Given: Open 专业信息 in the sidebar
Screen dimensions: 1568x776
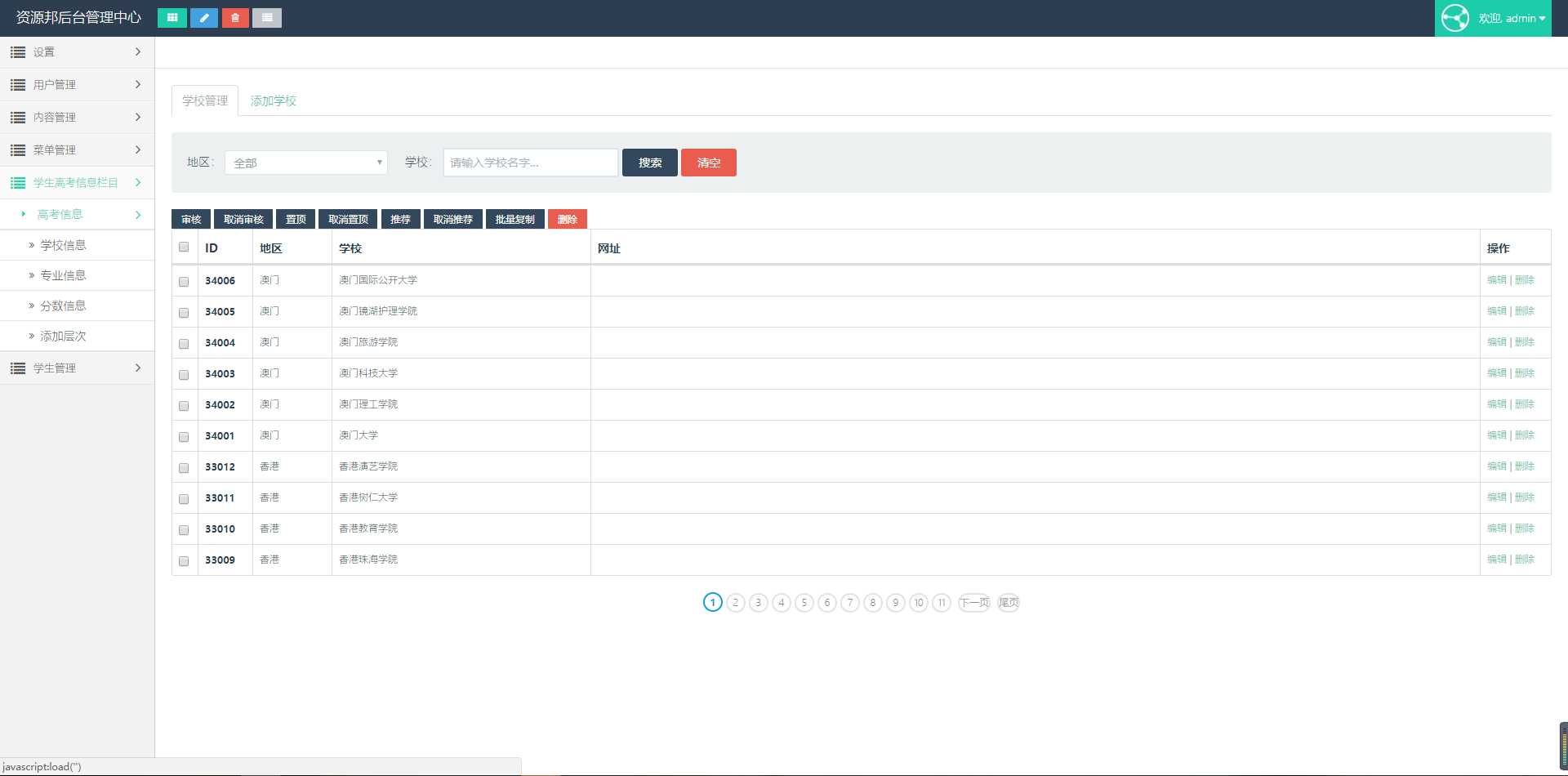Looking at the screenshot, I should point(63,275).
